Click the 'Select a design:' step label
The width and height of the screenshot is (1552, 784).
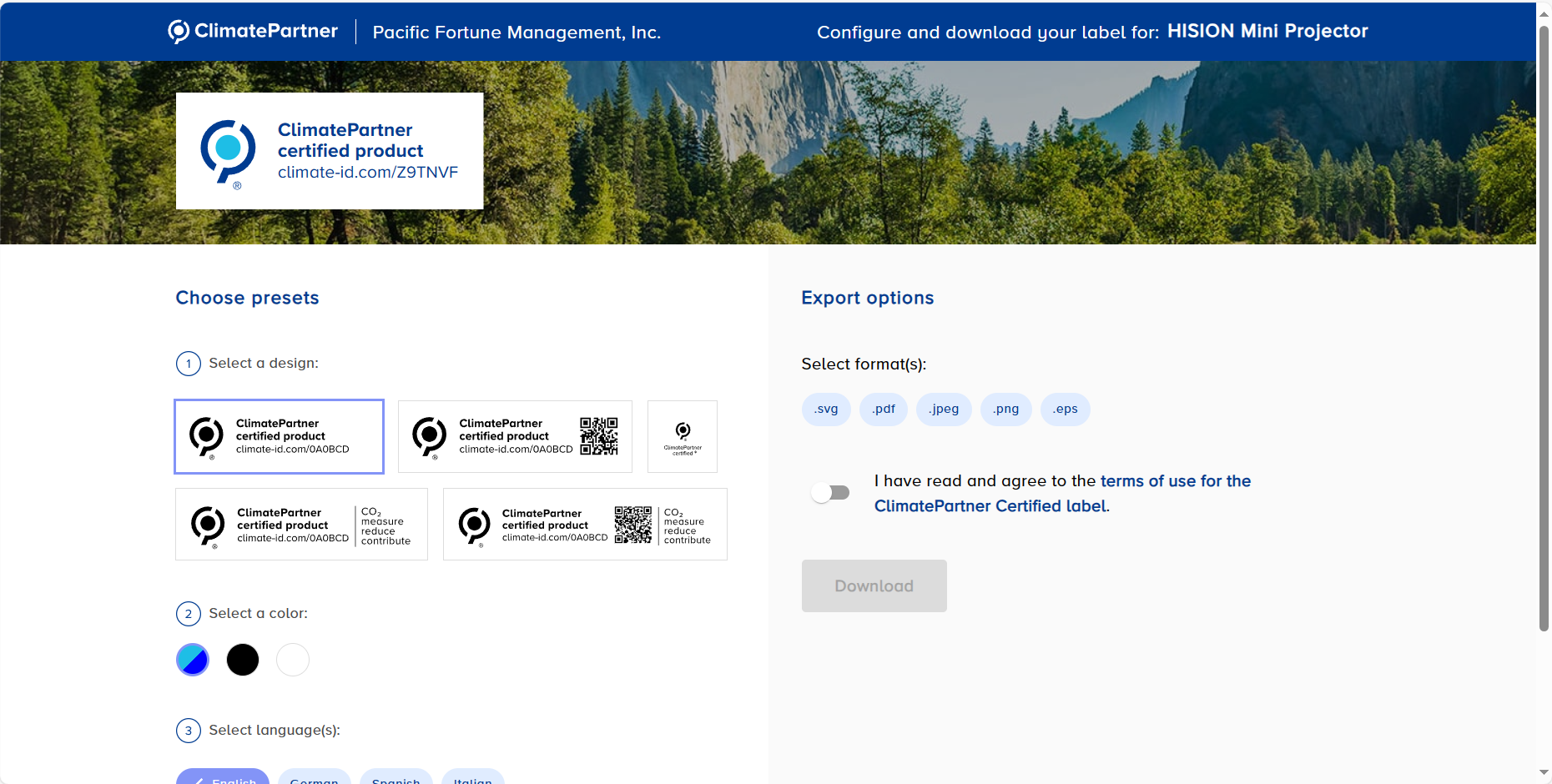(x=264, y=363)
